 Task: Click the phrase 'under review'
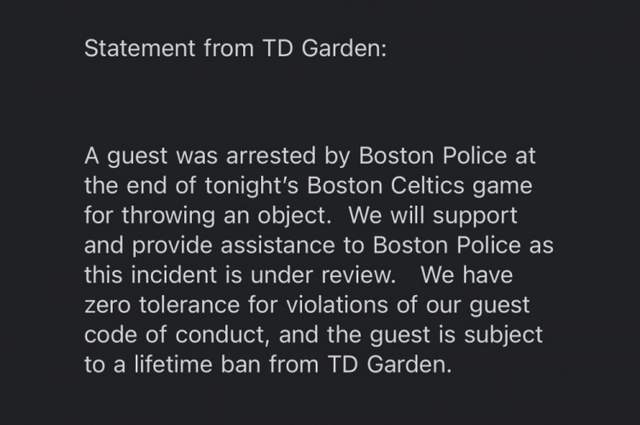[x=322, y=275]
